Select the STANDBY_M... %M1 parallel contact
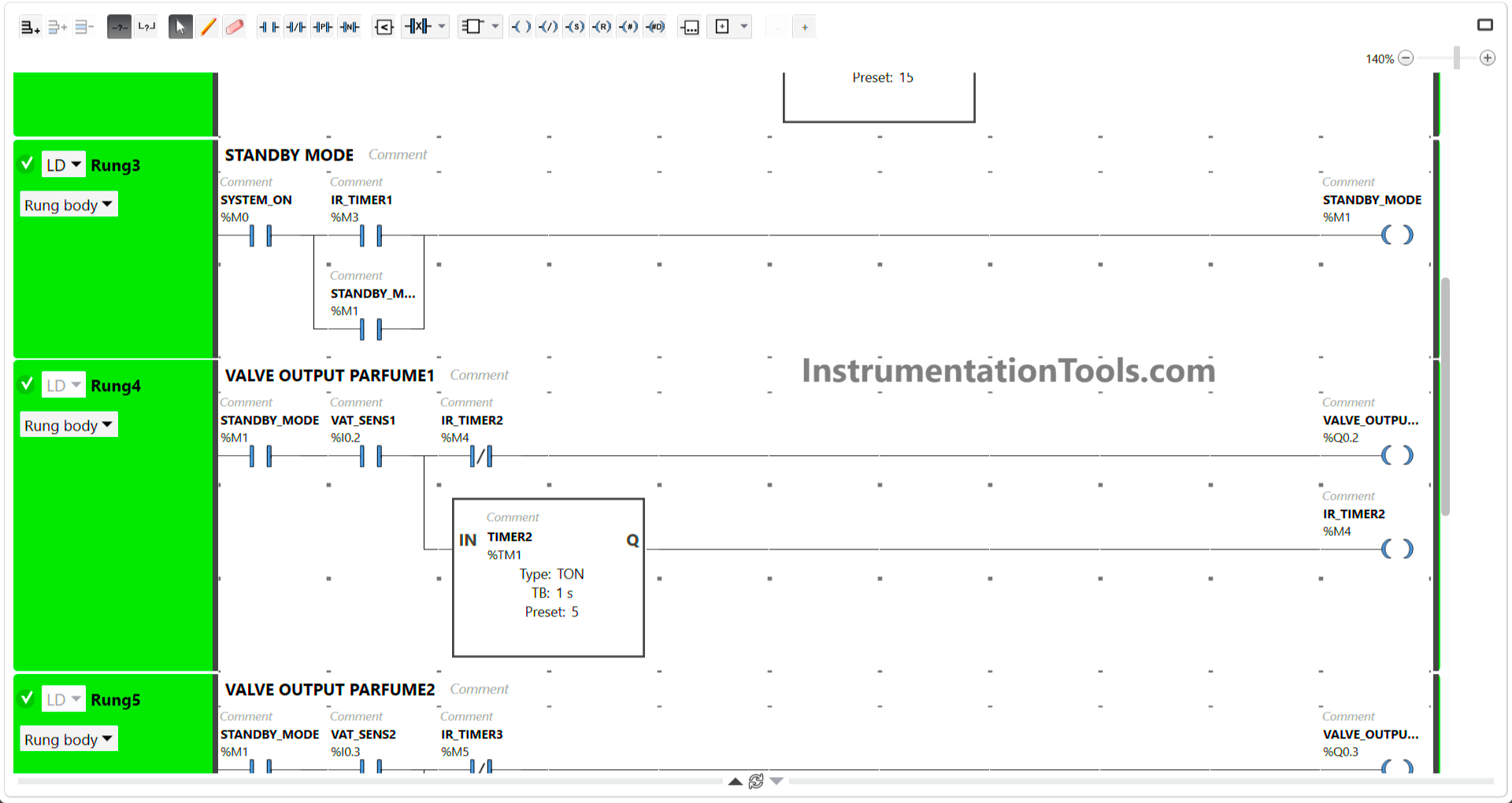This screenshot has width=1512, height=803. pyautogui.click(x=370, y=329)
